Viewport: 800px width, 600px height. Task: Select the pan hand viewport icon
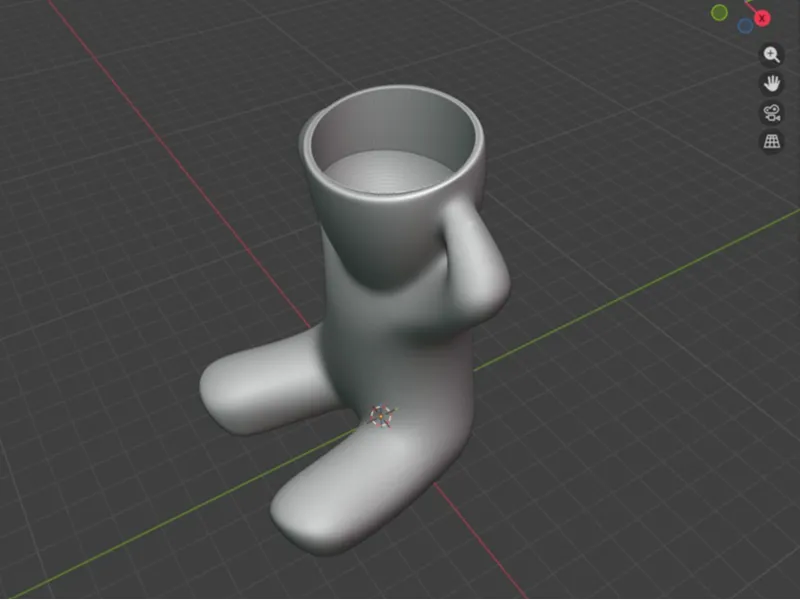tap(771, 84)
